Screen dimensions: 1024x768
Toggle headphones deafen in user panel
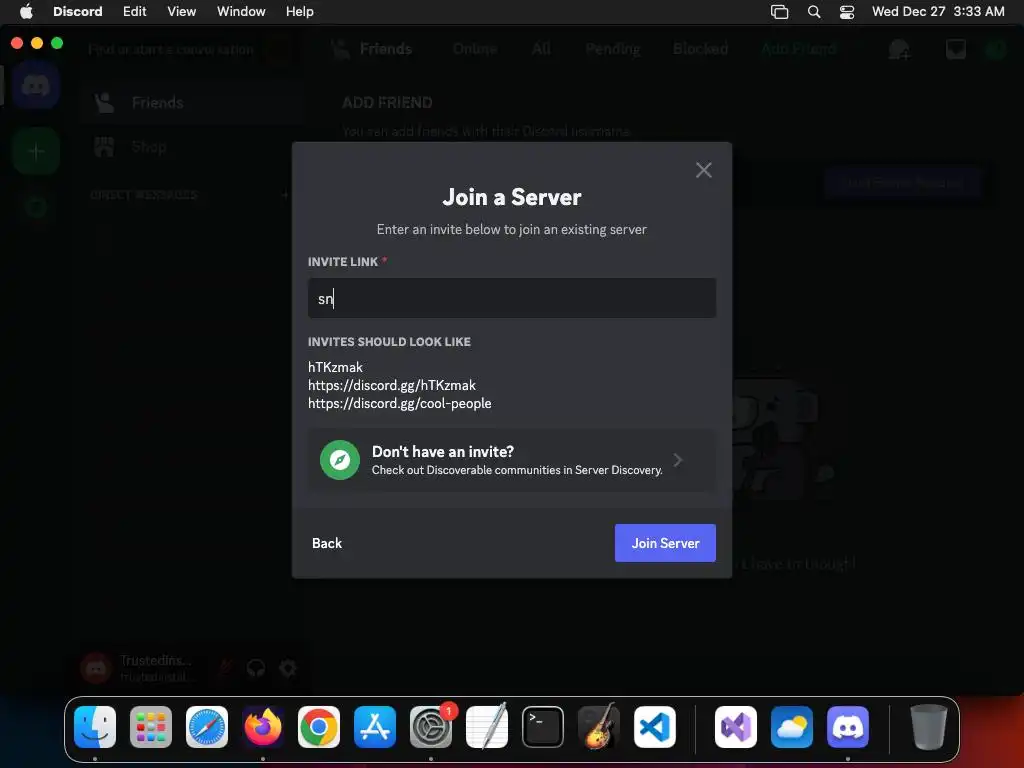pyautogui.click(x=256, y=668)
